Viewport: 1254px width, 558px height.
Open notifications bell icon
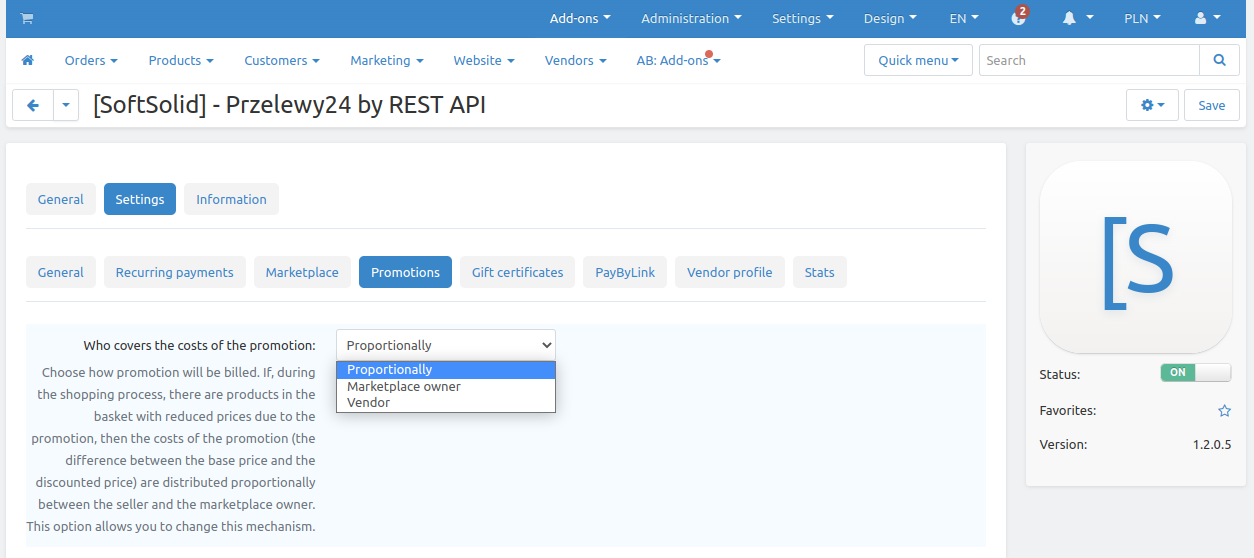[1069, 18]
